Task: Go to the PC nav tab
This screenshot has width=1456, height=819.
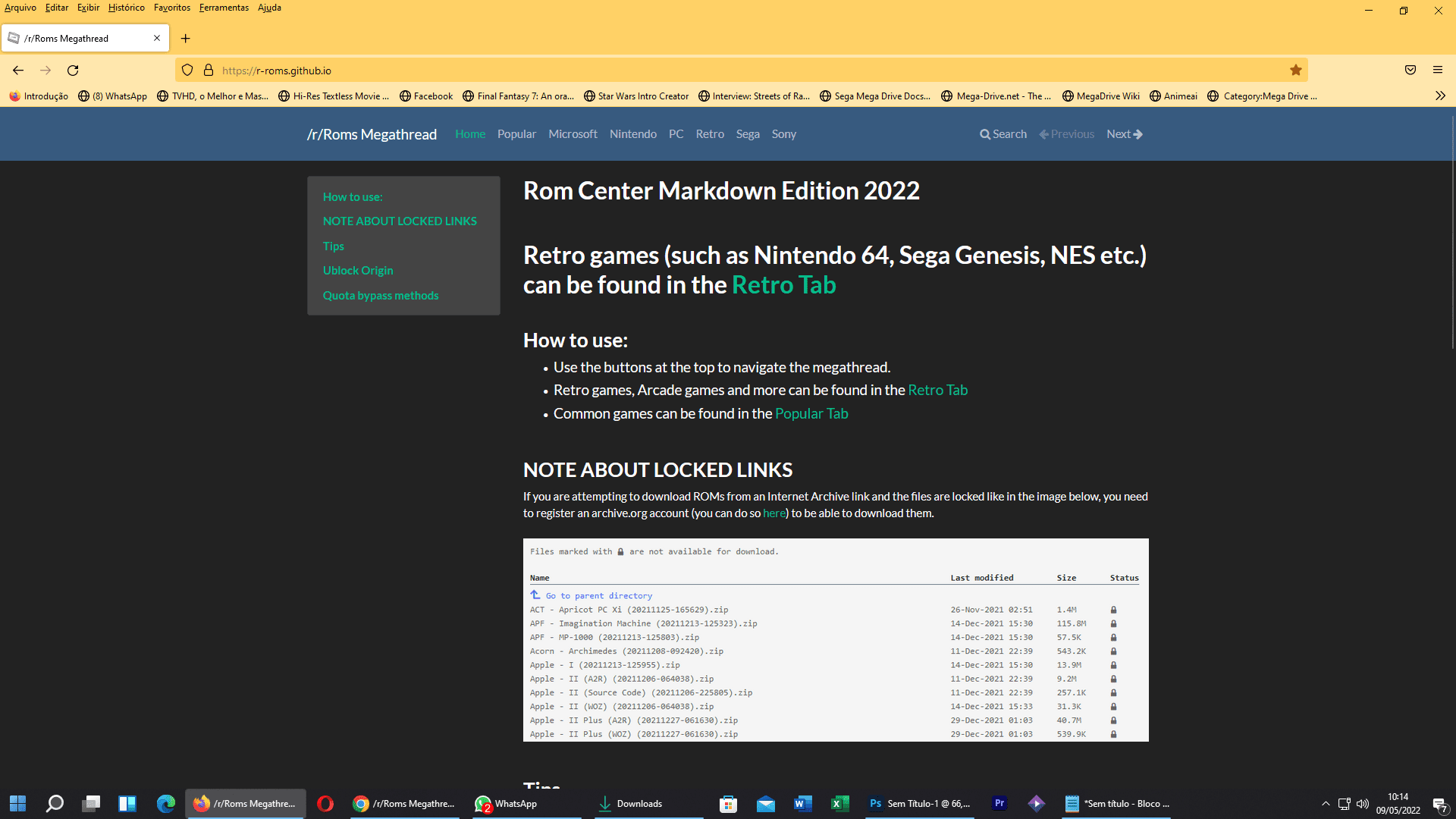Action: [676, 134]
